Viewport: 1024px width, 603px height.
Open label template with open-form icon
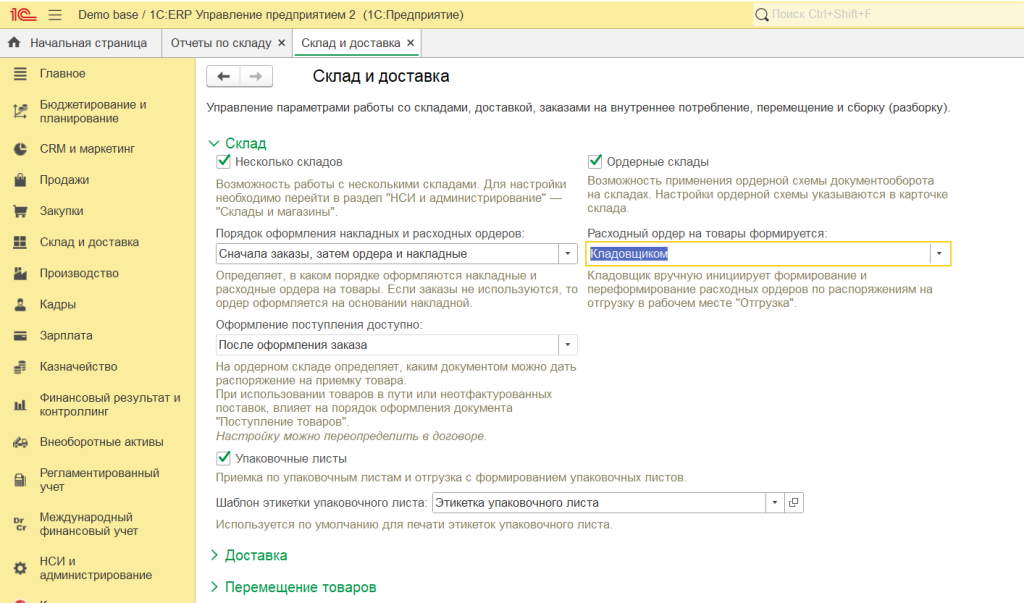[x=793, y=502]
